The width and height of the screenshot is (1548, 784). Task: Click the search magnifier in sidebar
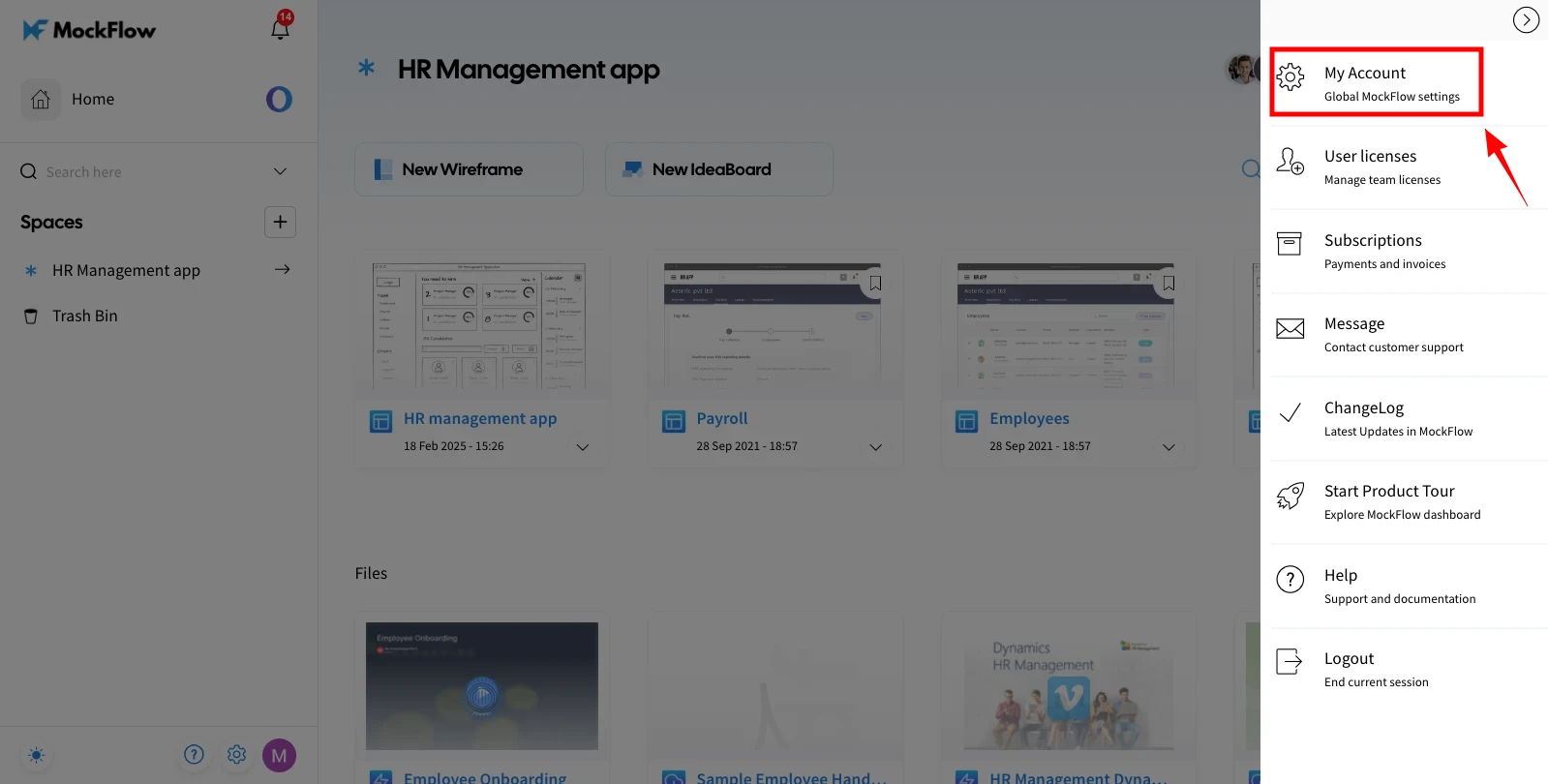pyautogui.click(x=28, y=171)
